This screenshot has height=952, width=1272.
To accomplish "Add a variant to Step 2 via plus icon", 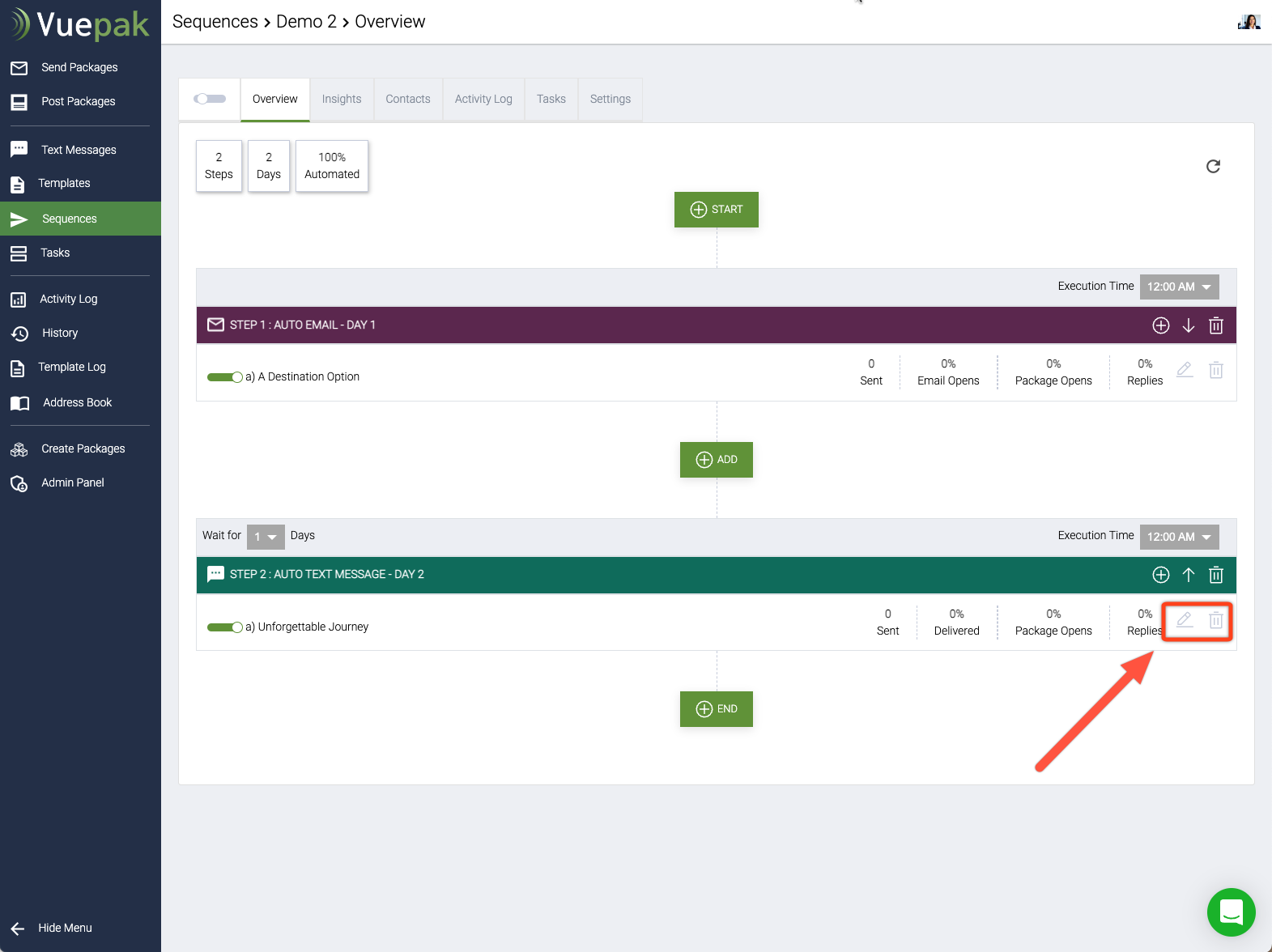I will [1160, 575].
